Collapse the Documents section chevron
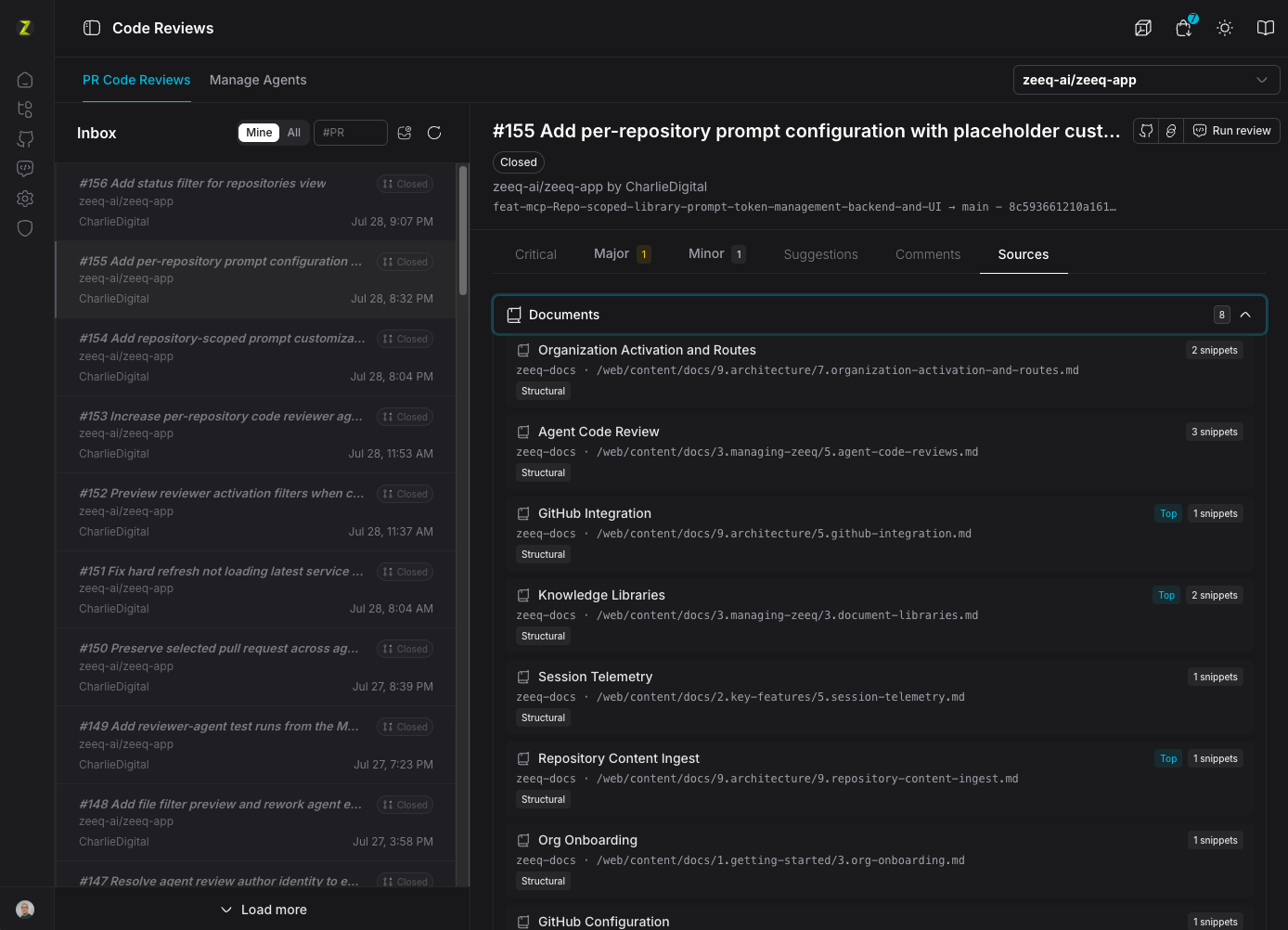Viewport: 1288px width, 930px height. [x=1245, y=316]
